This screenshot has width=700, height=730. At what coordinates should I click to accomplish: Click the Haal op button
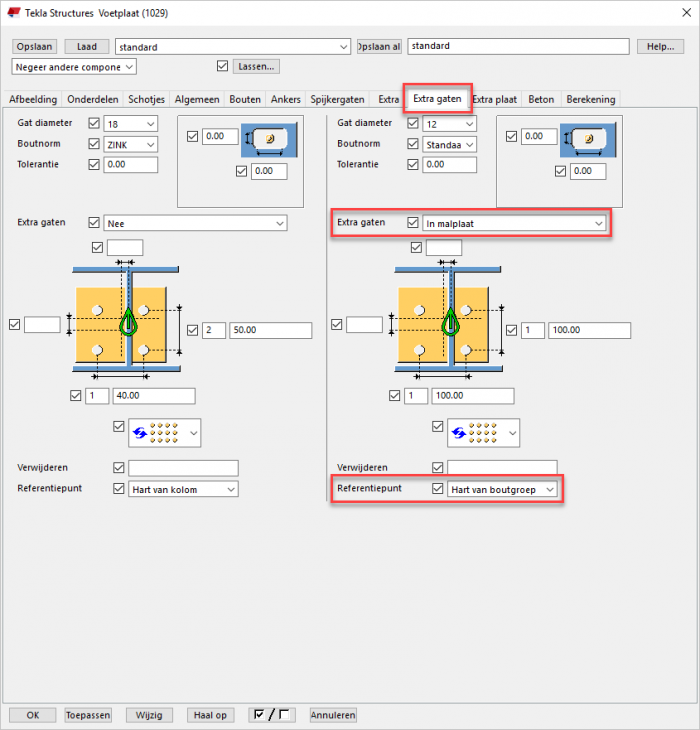coord(210,715)
